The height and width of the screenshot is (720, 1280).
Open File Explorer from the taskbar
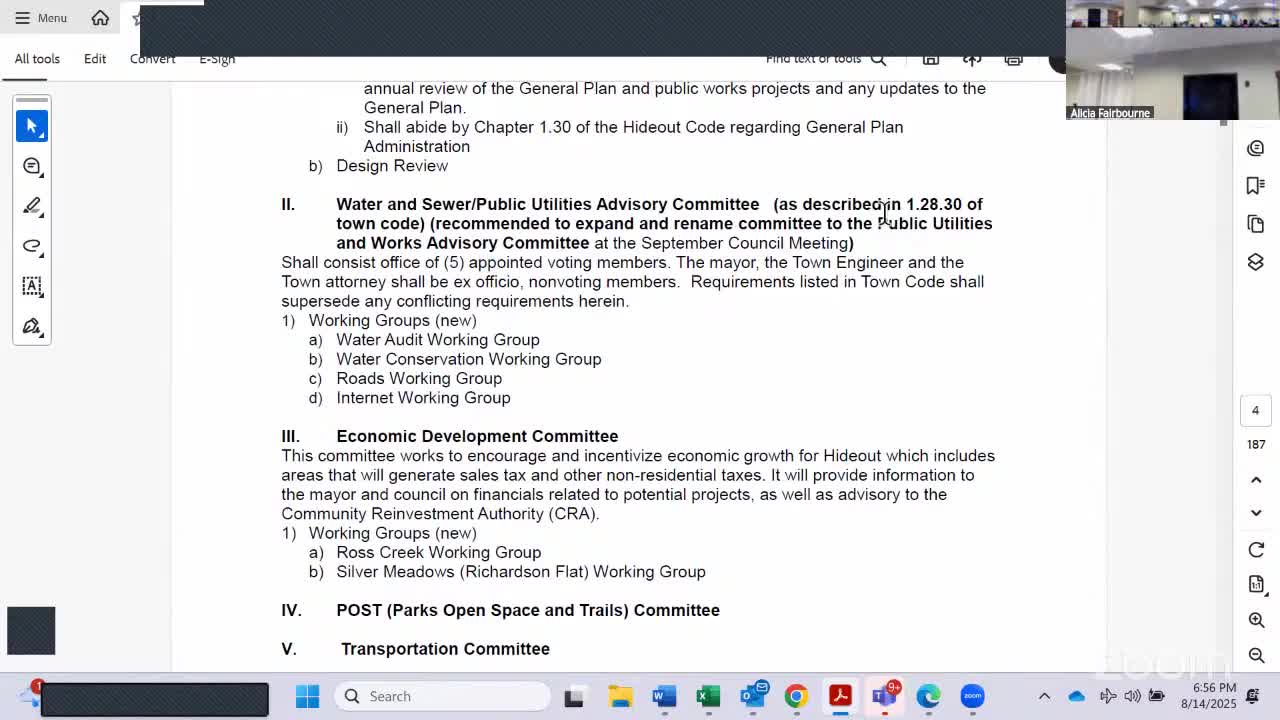(620, 696)
